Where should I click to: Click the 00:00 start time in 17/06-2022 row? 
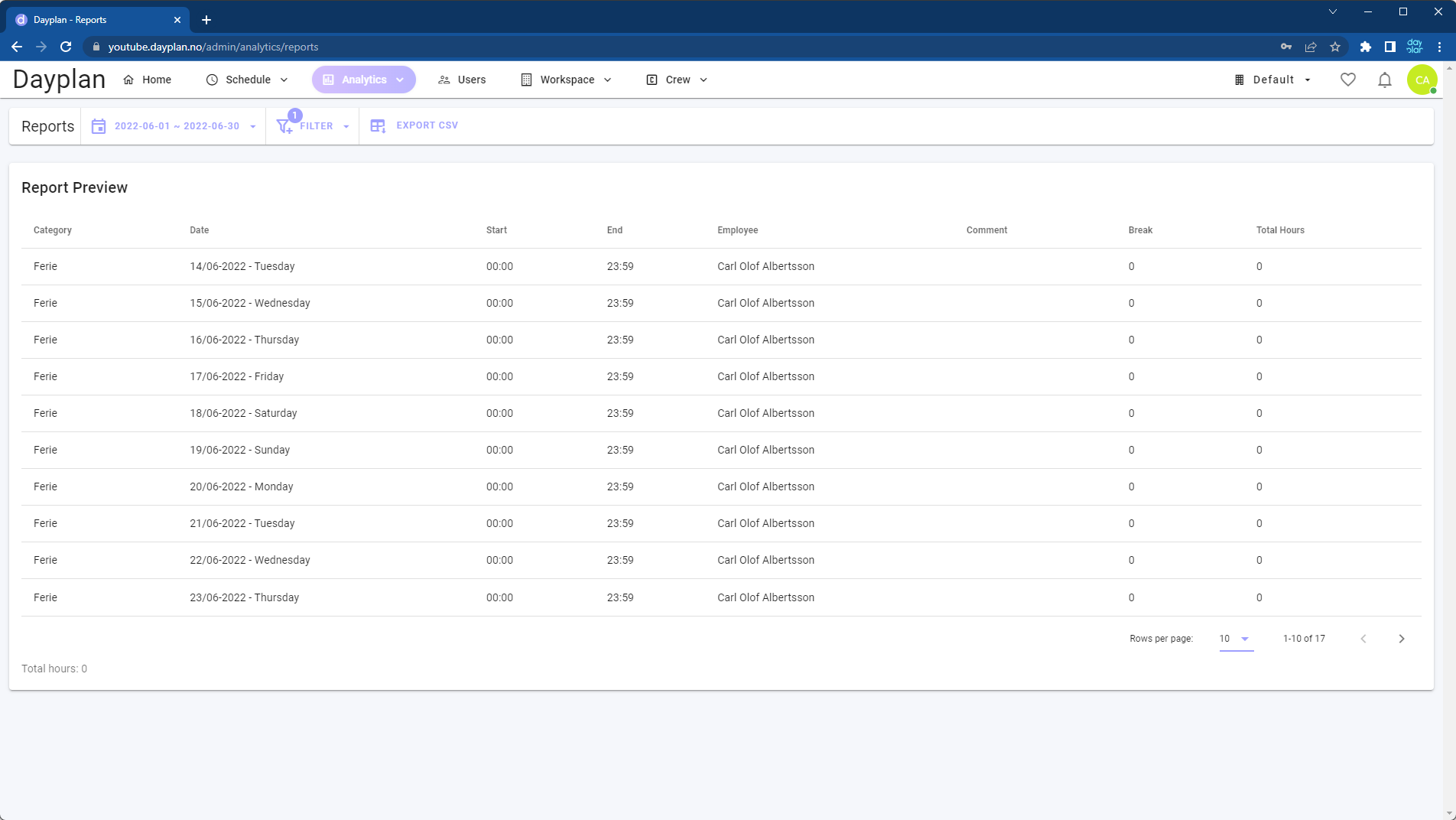point(499,376)
